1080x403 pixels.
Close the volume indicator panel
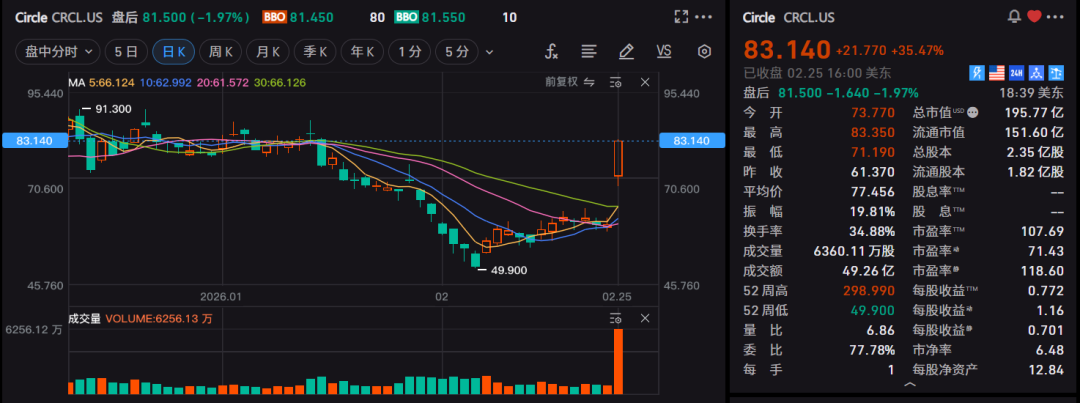[645, 318]
